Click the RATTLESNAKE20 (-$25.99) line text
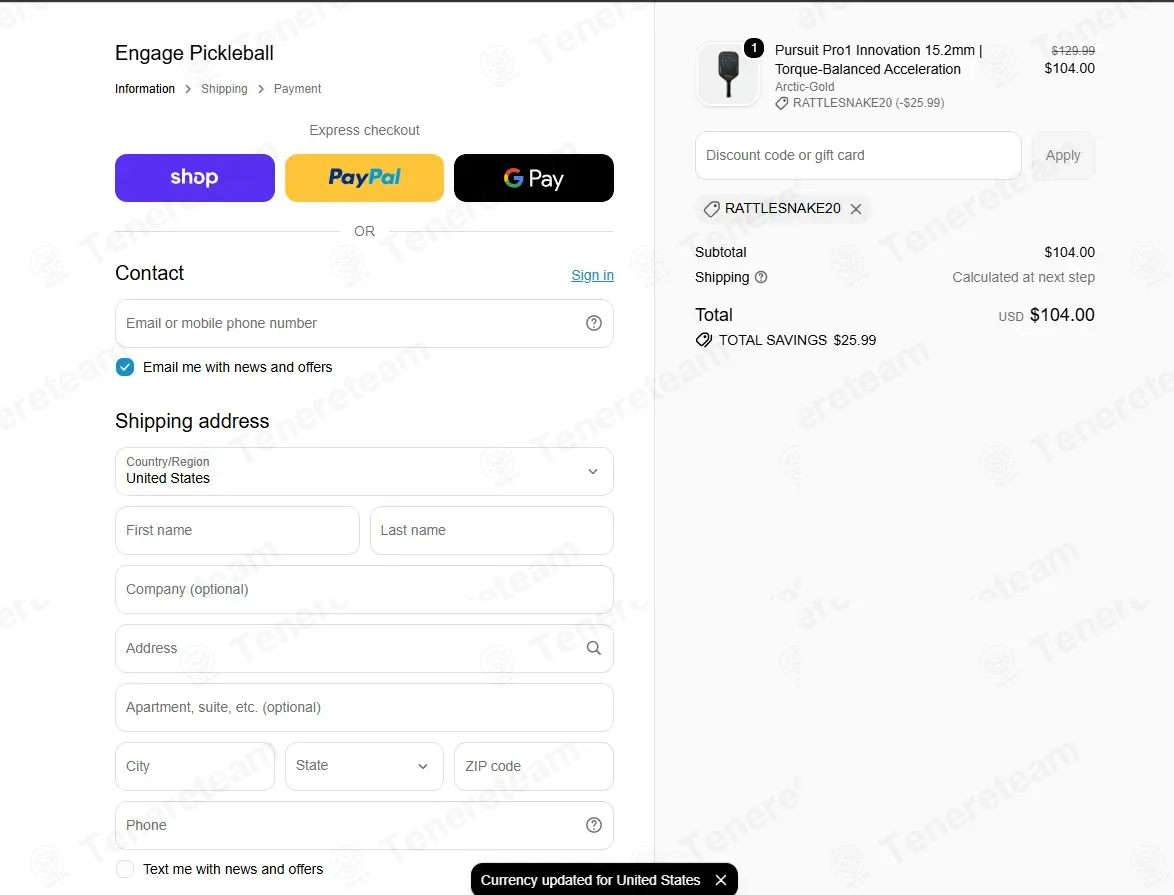1174x895 pixels. coord(869,103)
